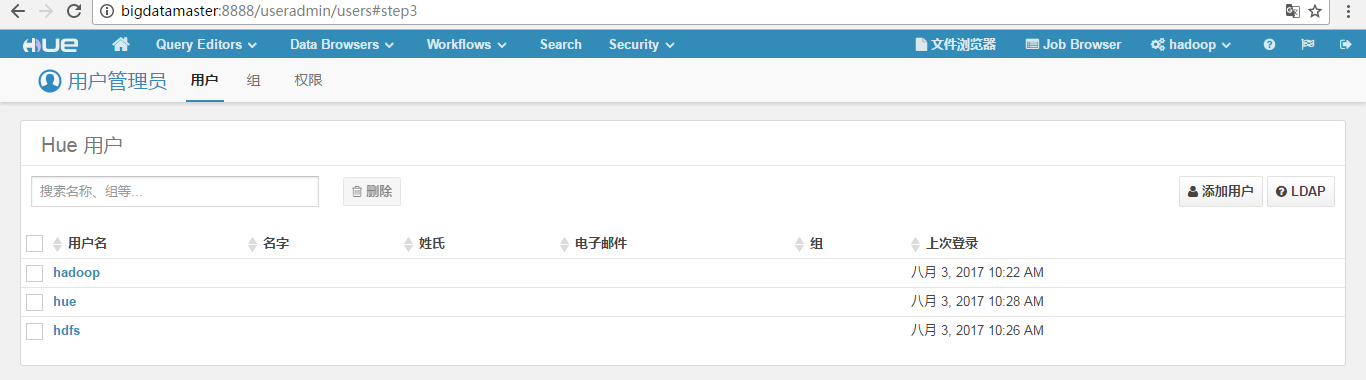The image size is (1366, 380).
Task: Click the page info icon in address bar
Action: (107, 12)
